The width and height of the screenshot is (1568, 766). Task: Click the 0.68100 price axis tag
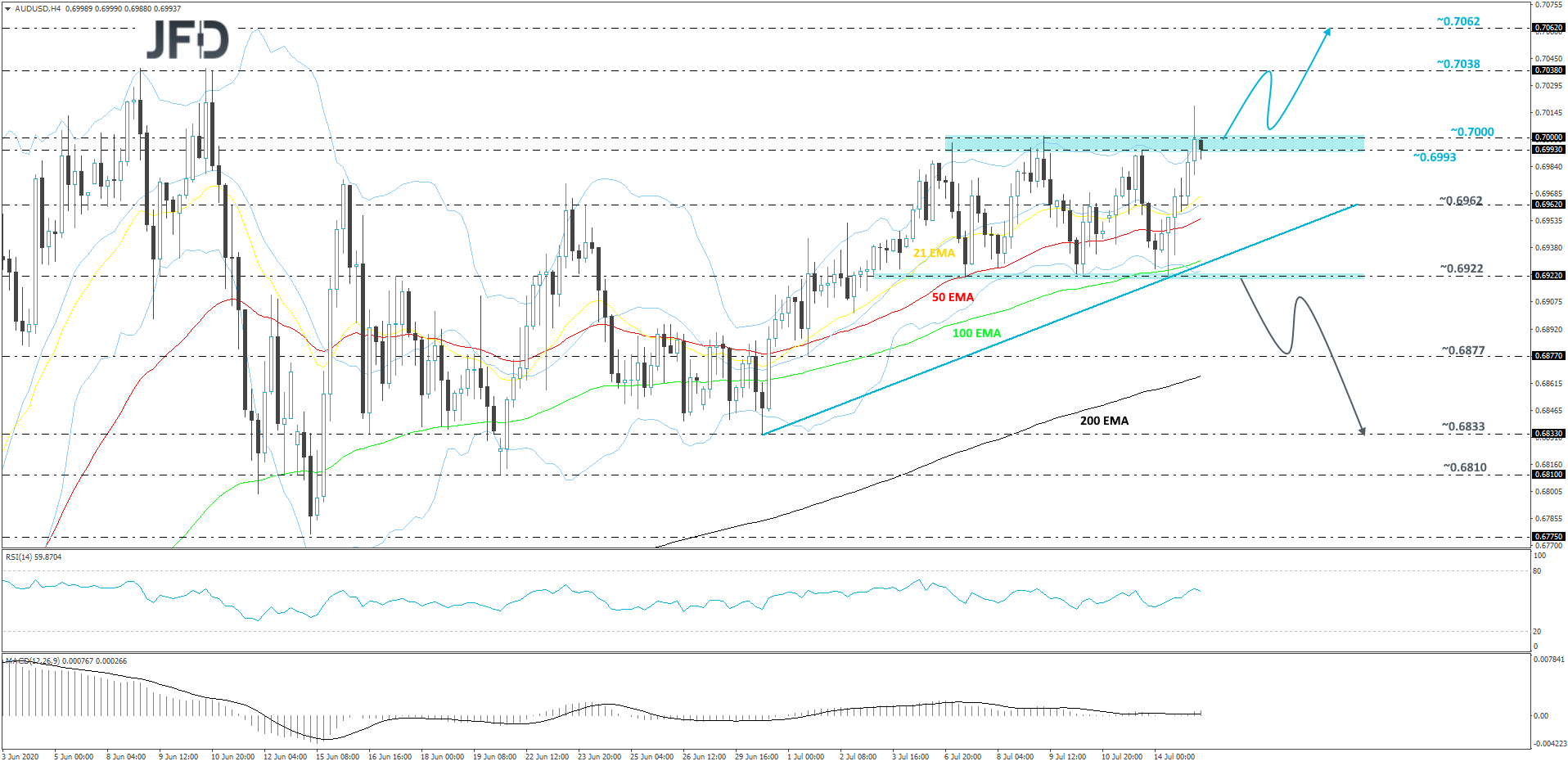1548,475
